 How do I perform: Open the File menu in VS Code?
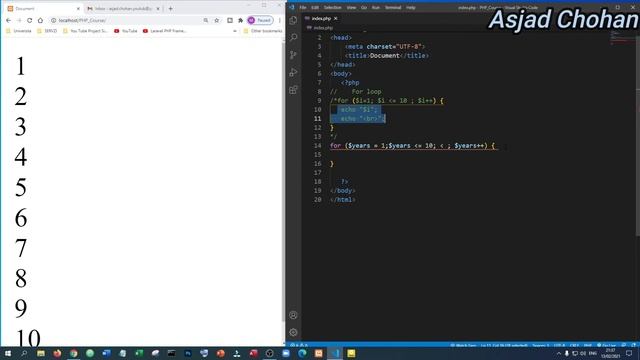(x=303, y=7)
